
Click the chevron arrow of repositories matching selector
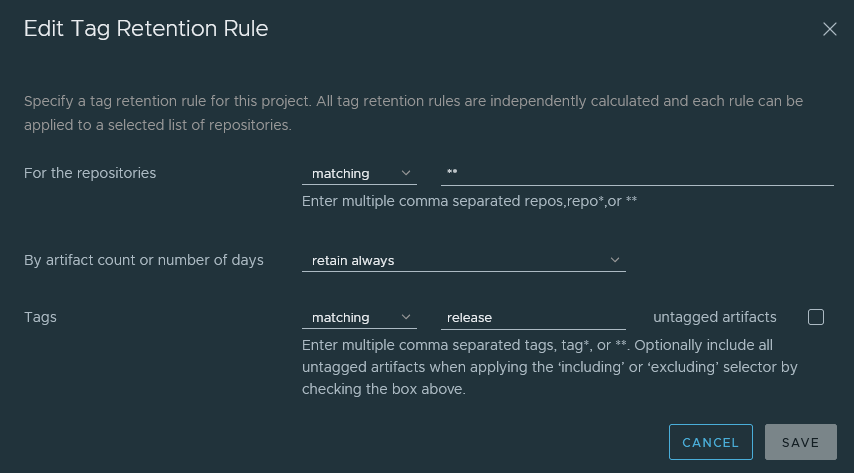(x=406, y=173)
